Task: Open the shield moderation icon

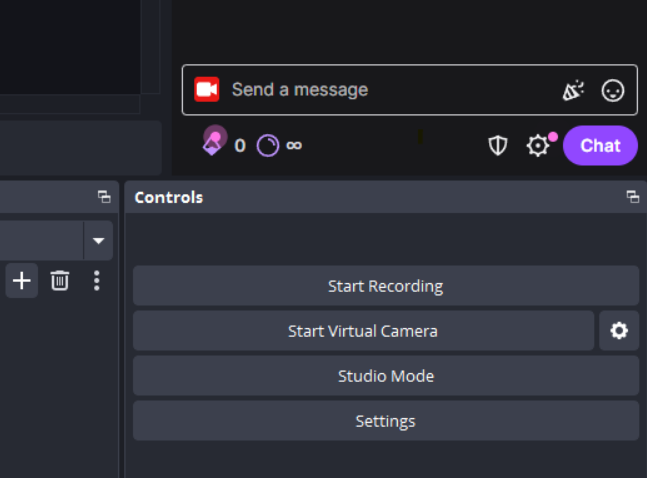Action: (x=498, y=145)
